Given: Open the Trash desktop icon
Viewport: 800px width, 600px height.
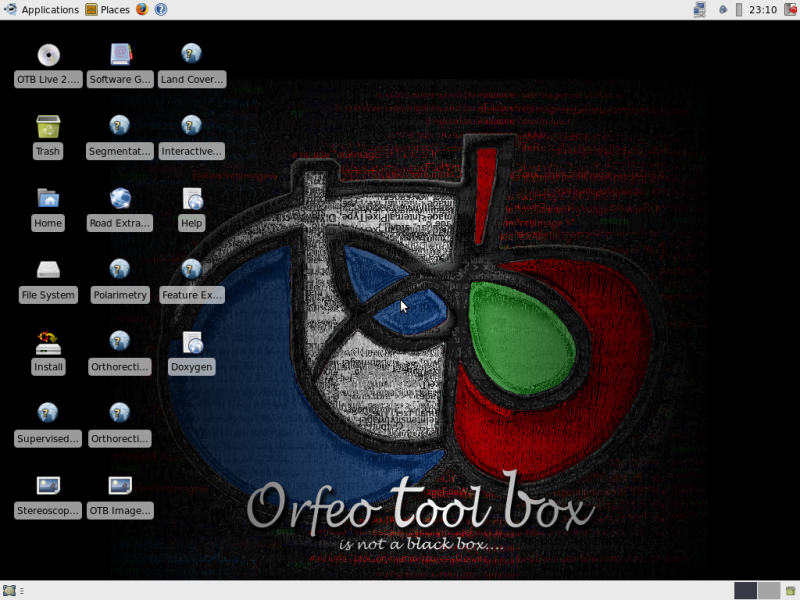Looking at the screenshot, I should (x=48, y=127).
